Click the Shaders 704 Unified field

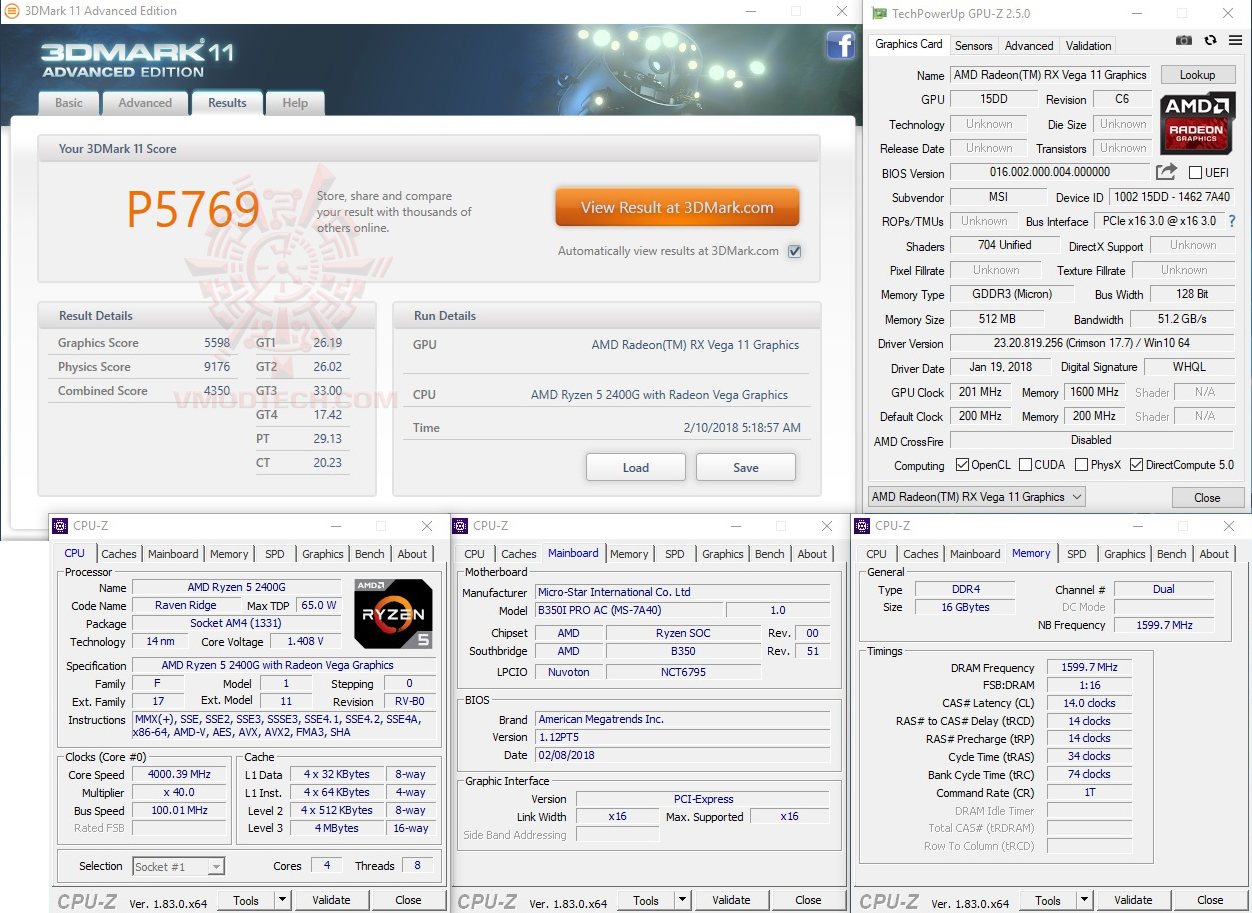(1005, 245)
